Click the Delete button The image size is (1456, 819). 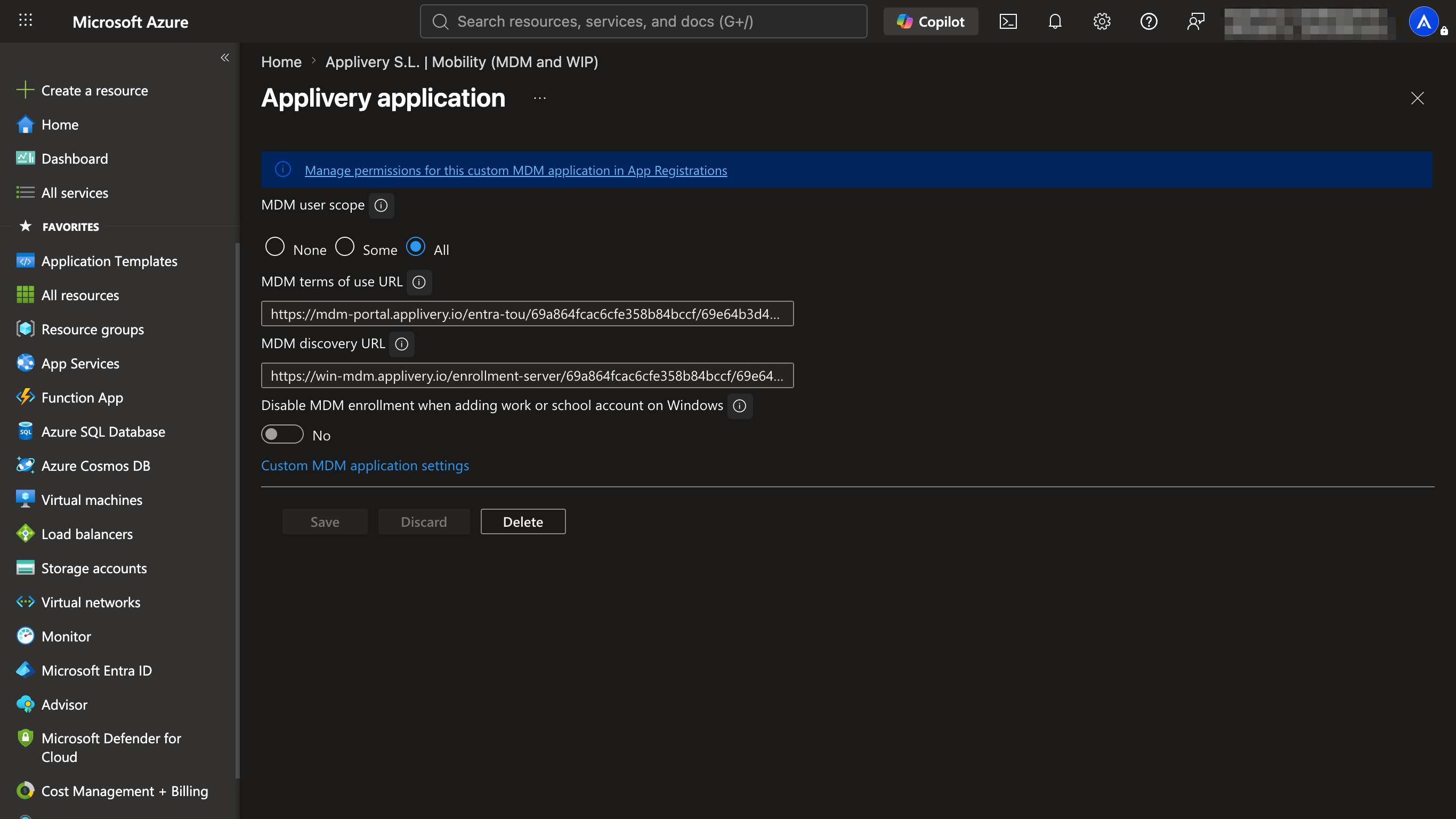coord(523,521)
